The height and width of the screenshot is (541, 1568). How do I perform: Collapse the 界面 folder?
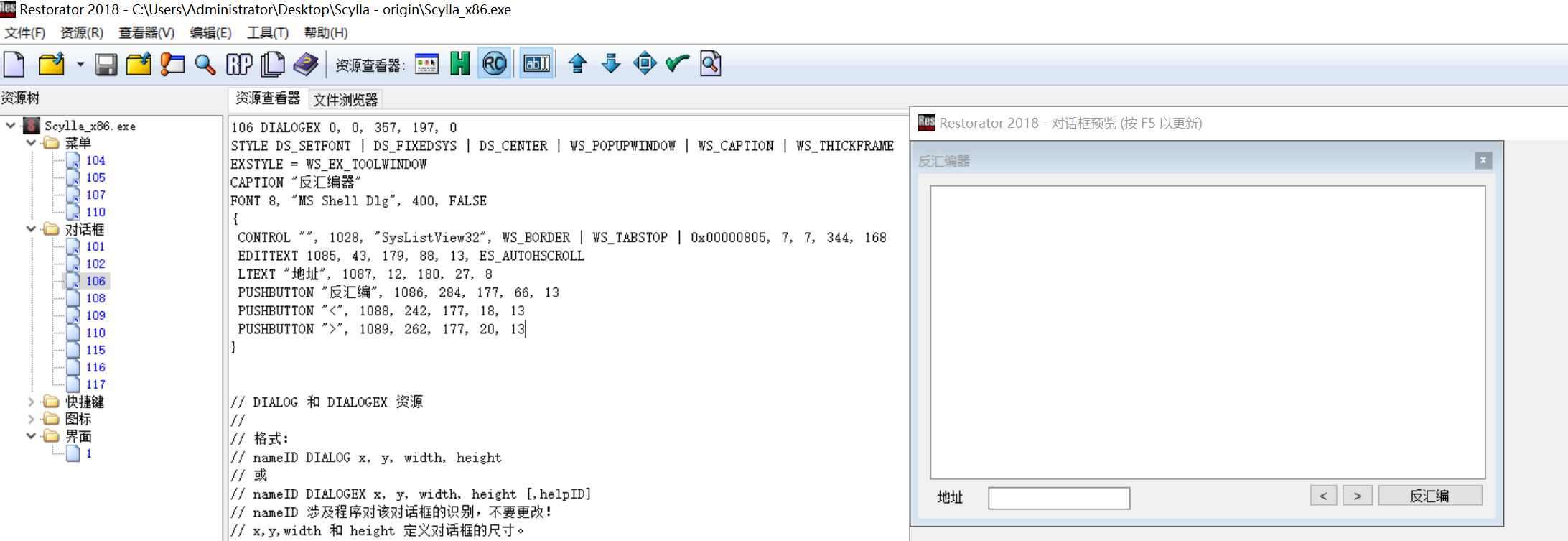[x=31, y=436]
